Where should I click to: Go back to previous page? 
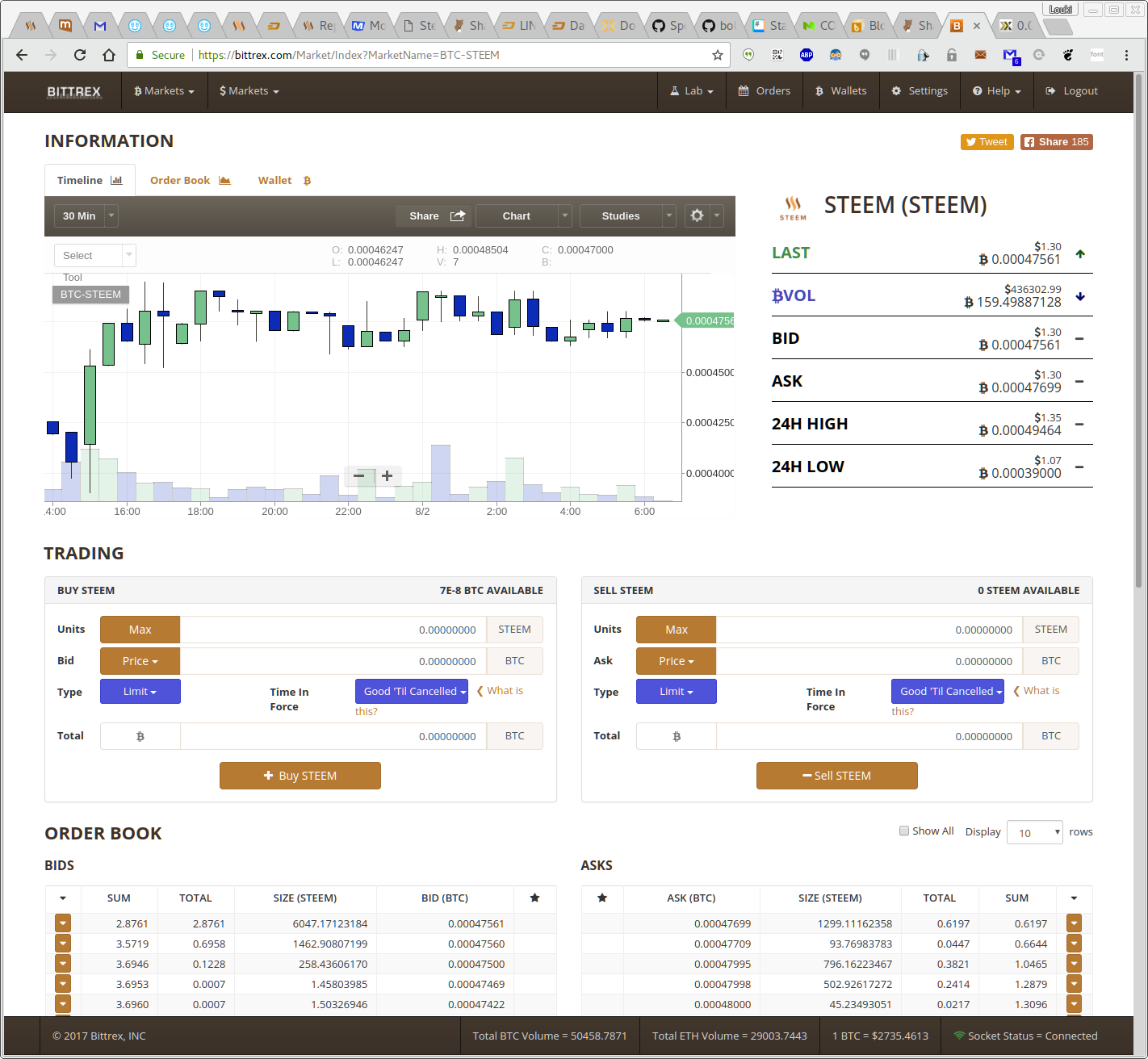(x=22, y=55)
